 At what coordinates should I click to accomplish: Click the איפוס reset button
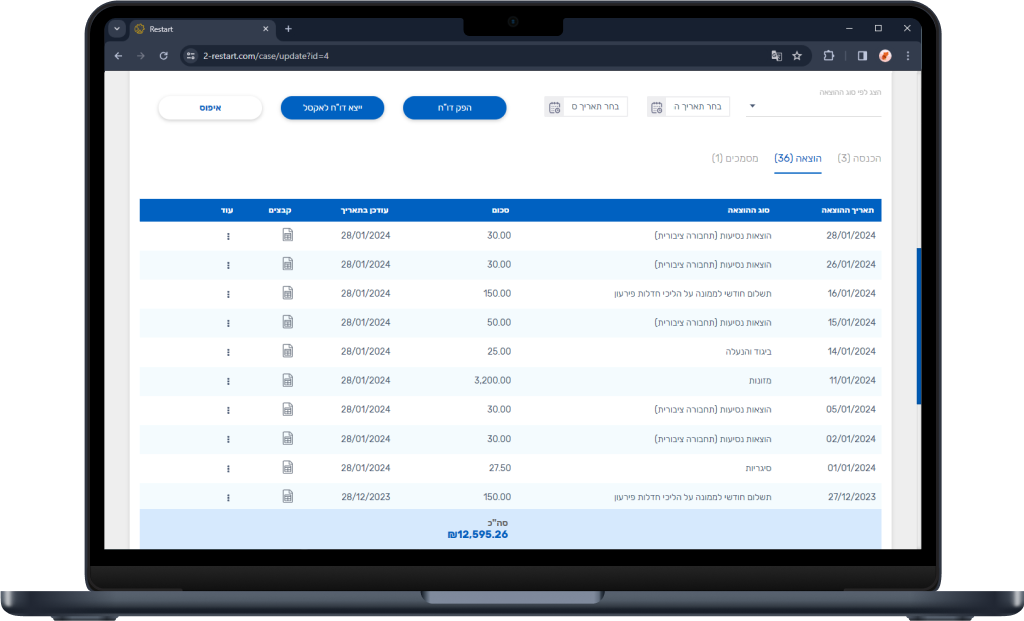pos(210,108)
